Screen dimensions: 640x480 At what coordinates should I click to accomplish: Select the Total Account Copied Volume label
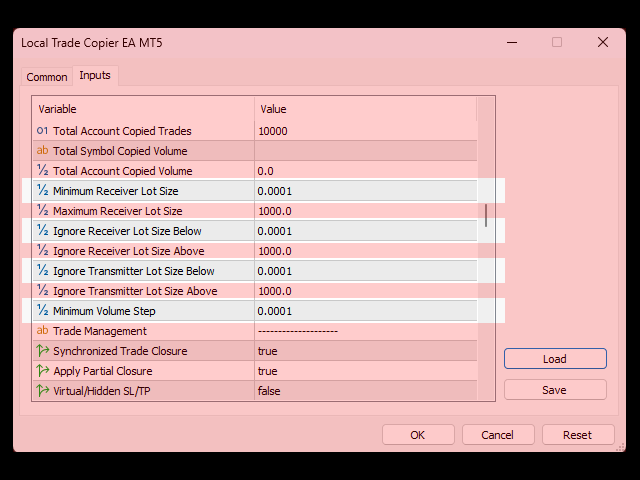tap(122, 171)
